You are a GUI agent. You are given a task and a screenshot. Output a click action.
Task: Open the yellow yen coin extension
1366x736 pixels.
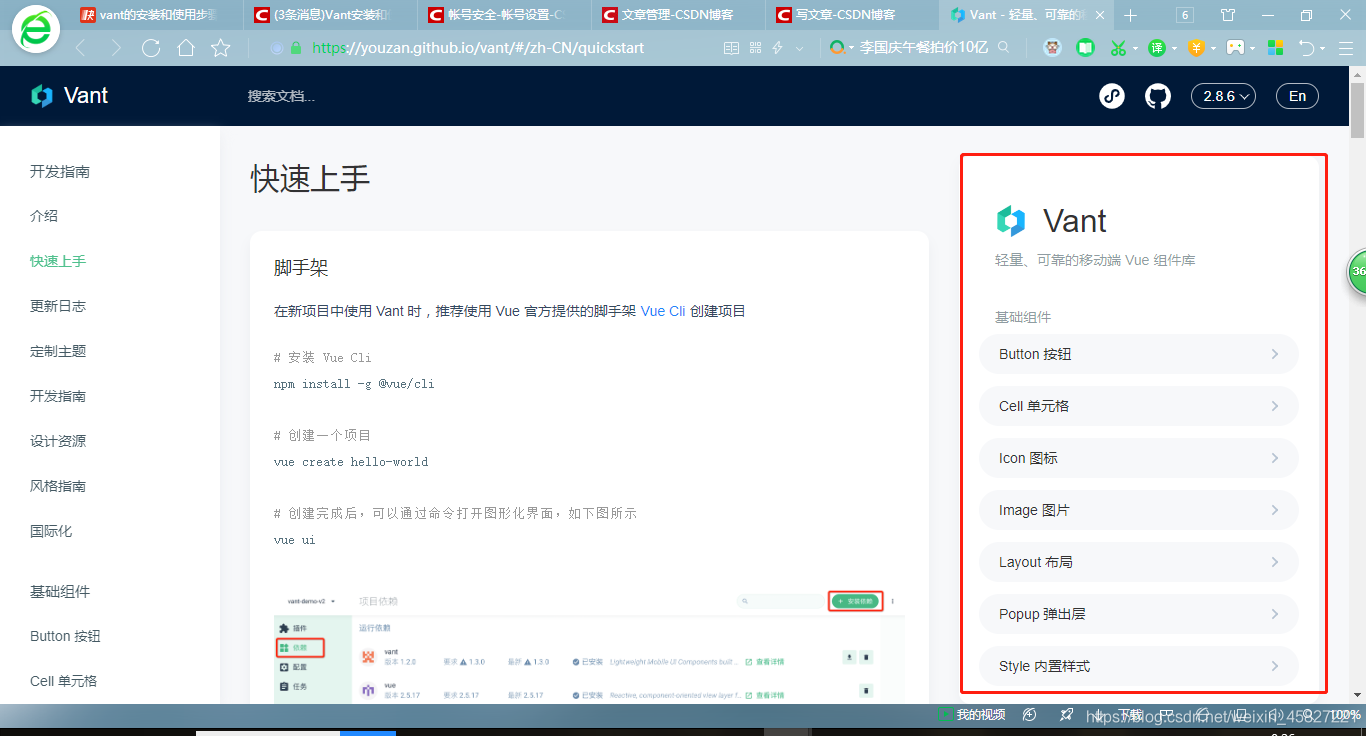tap(1196, 47)
